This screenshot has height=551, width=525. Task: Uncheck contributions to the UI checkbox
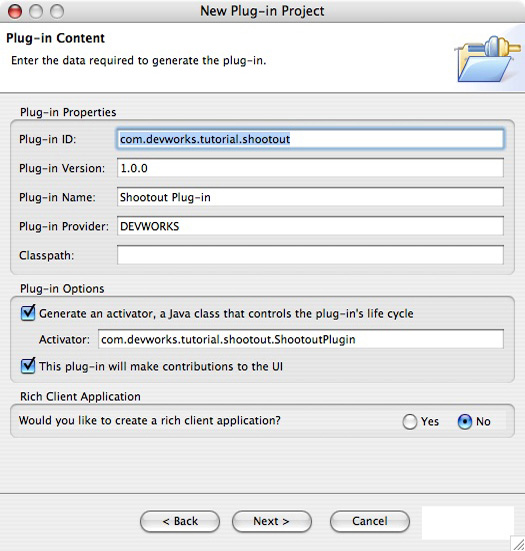pyautogui.click(x=28, y=365)
